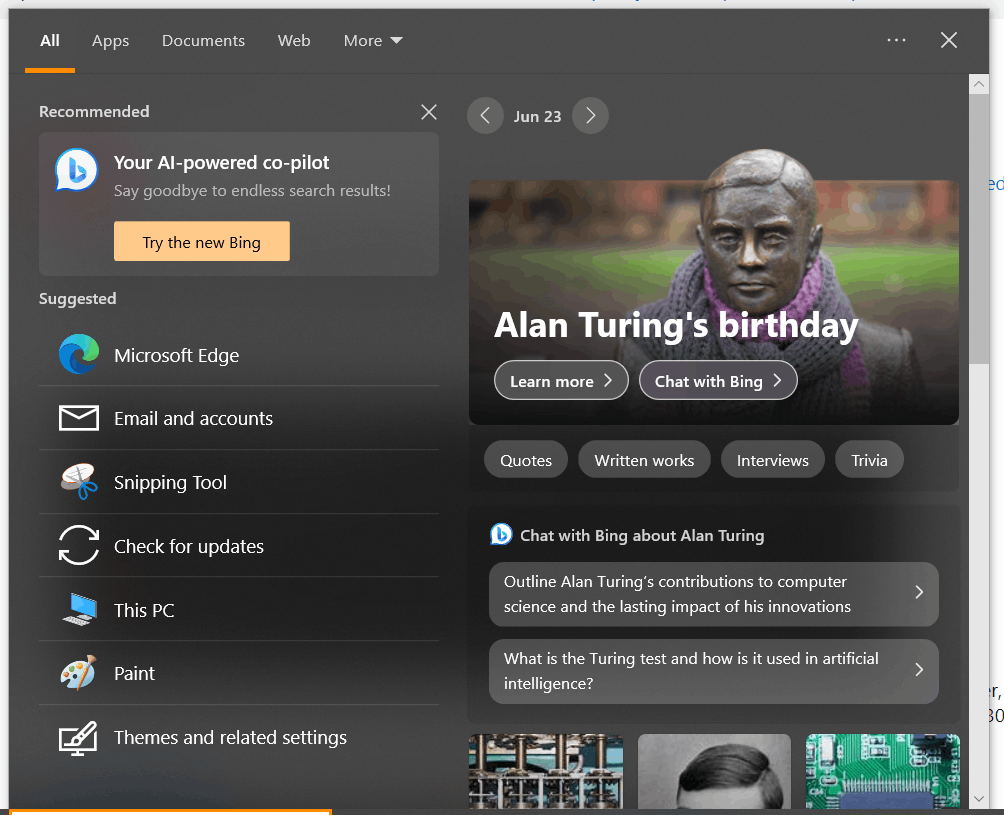Dismiss the Recommended section
The width and height of the screenshot is (1004, 815).
[429, 112]
